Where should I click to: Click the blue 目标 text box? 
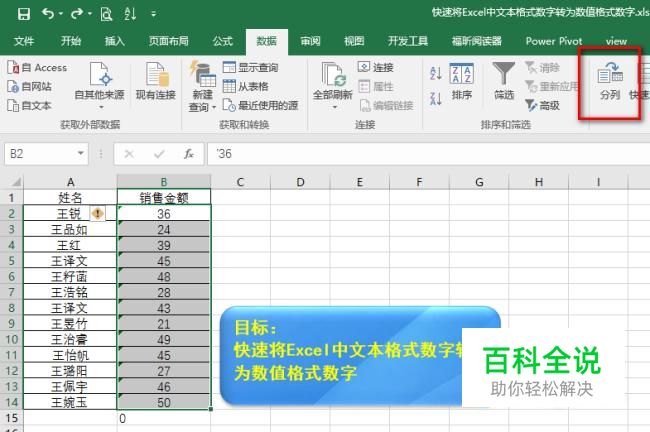pyautogui.click(x=360, y=356)
